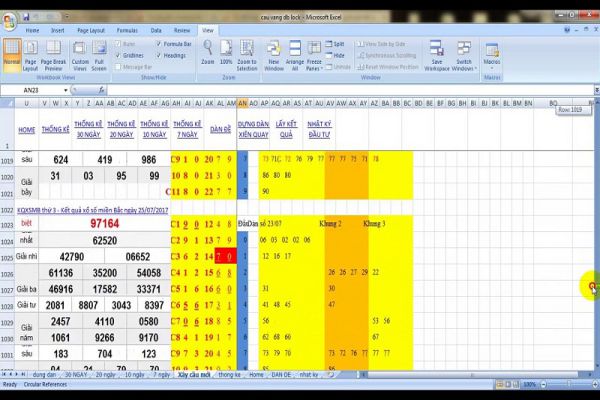
Task: Click THỐNG KÊ 30 NGÀY link
Action: coord(88,129)
